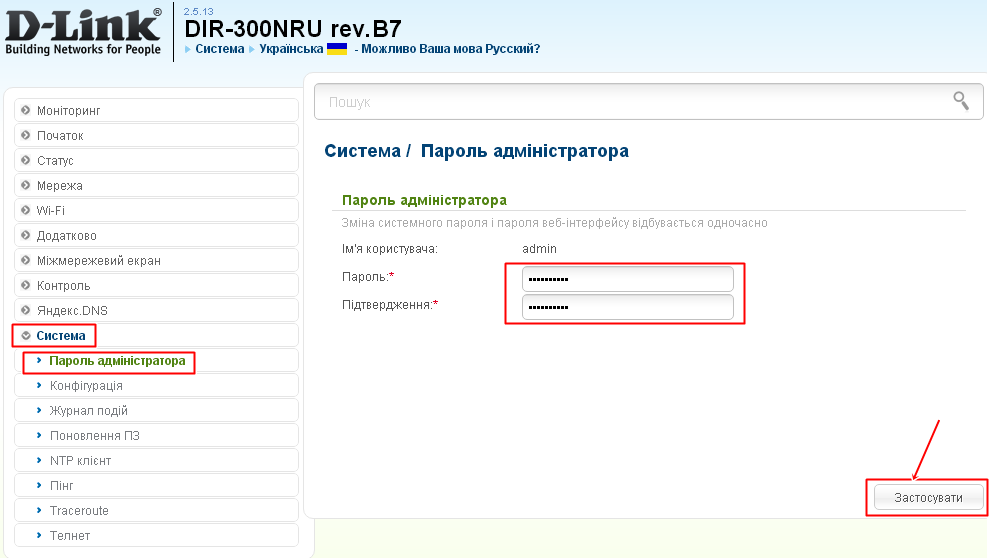Click the D-Link logo

tap(83, 32)
